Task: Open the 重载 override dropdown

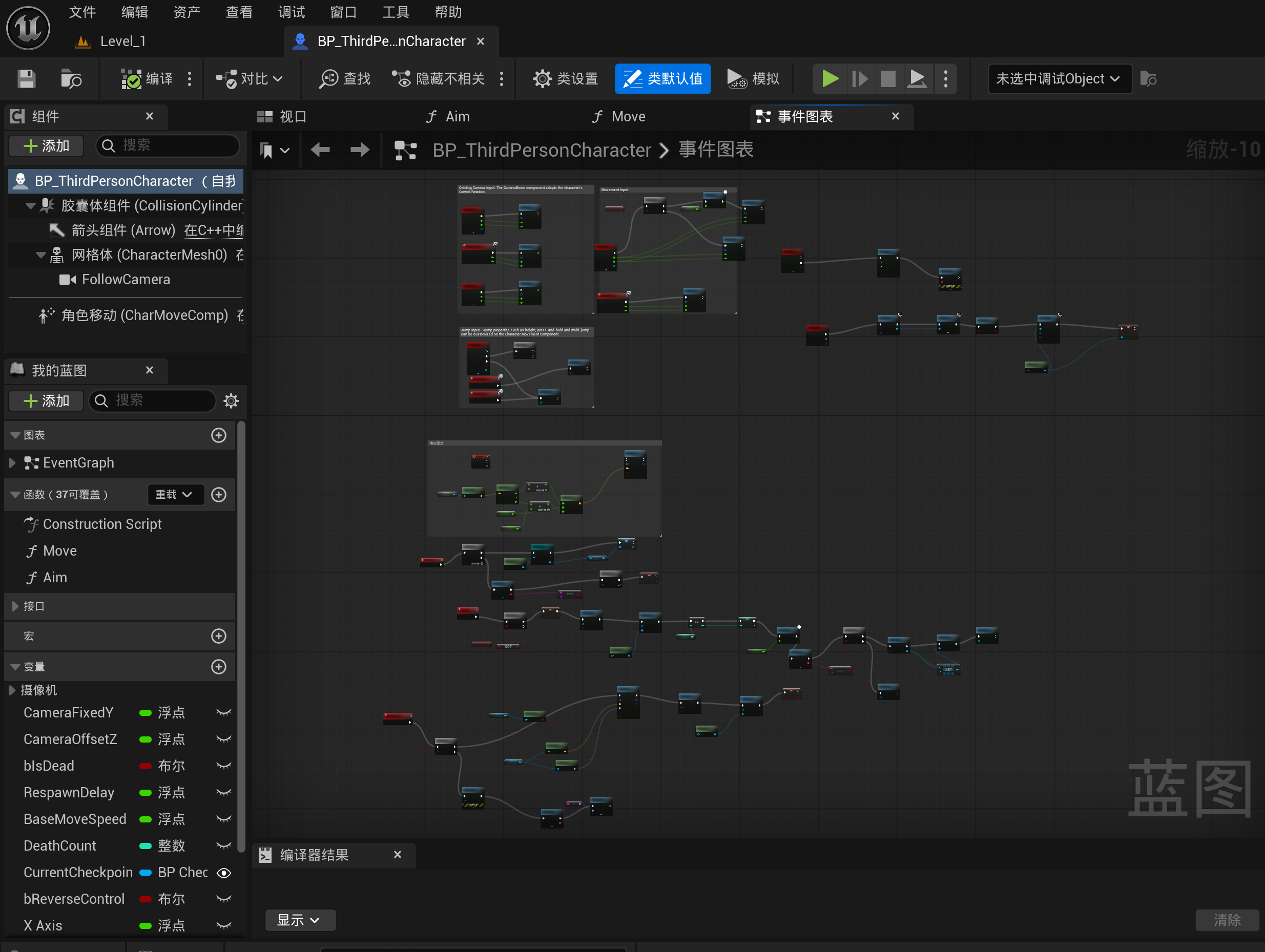Action: (x=174, y=495)
